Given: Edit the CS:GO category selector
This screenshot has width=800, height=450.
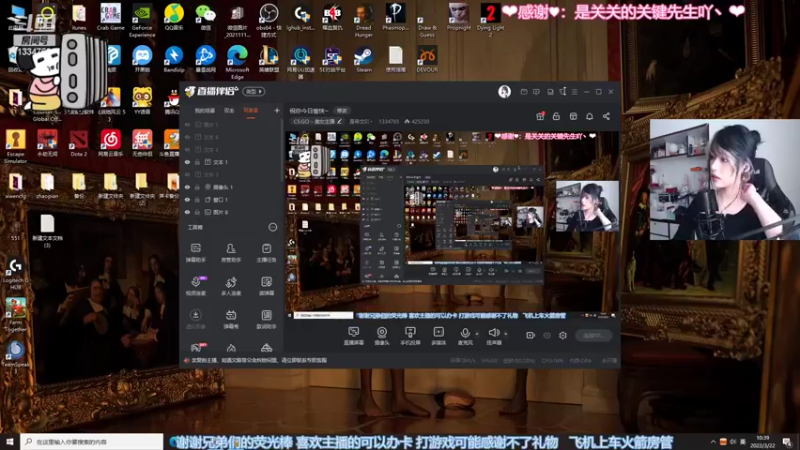Looking at the screenshot, I should pyautogui.click(x=317, y=121).
